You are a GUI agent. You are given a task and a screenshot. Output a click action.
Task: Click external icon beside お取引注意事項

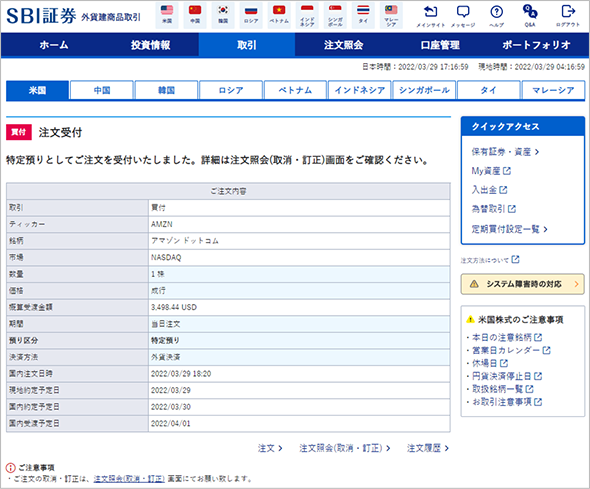[x=538, y=402]
